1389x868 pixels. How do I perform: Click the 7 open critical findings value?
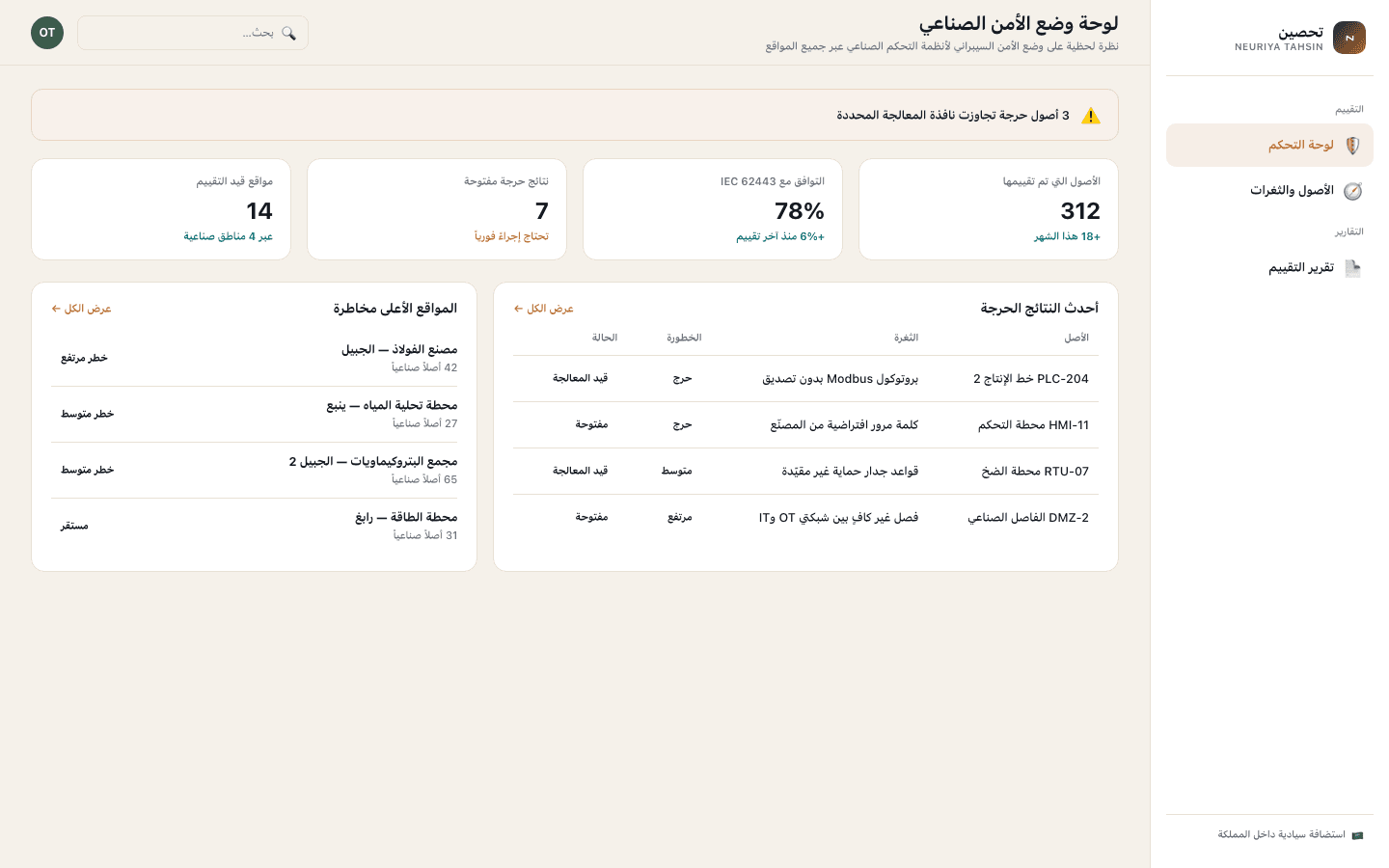[x=542, y=211]
